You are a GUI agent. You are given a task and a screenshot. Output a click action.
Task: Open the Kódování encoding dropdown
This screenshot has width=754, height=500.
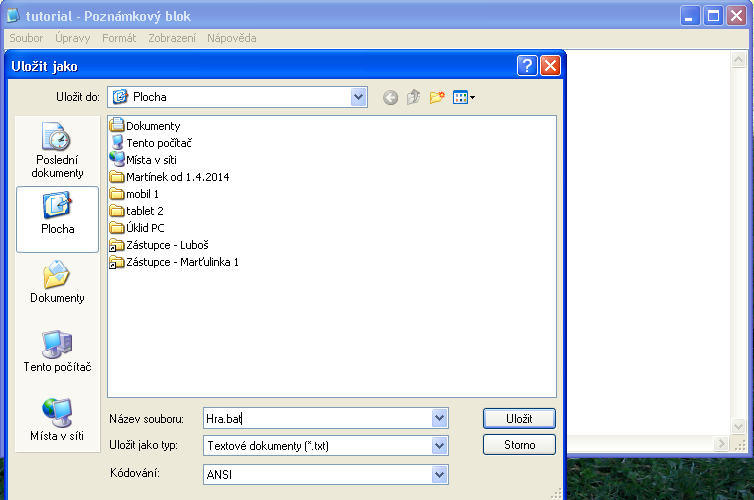coord(439,474)
